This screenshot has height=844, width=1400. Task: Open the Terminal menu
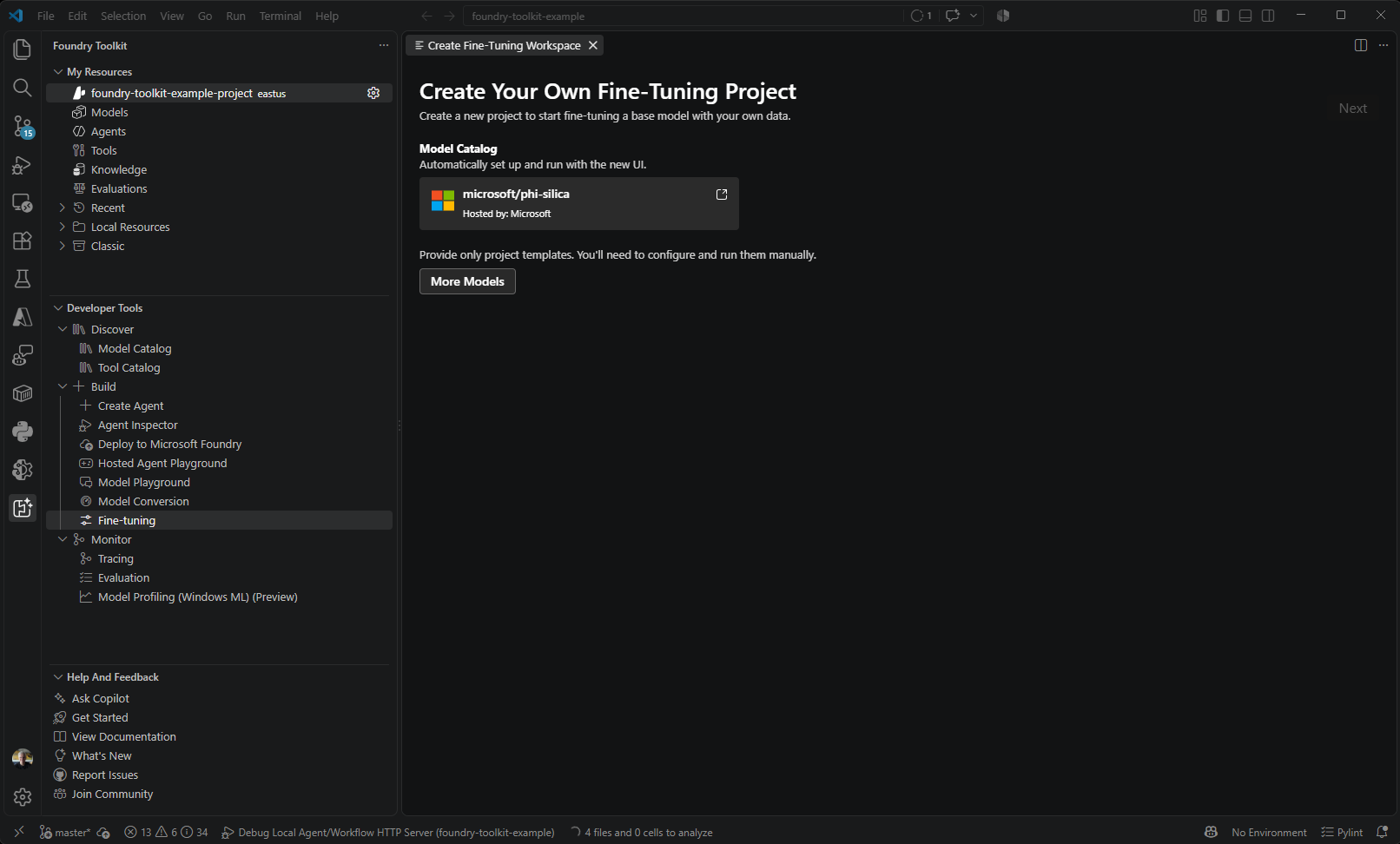point(280,16)
